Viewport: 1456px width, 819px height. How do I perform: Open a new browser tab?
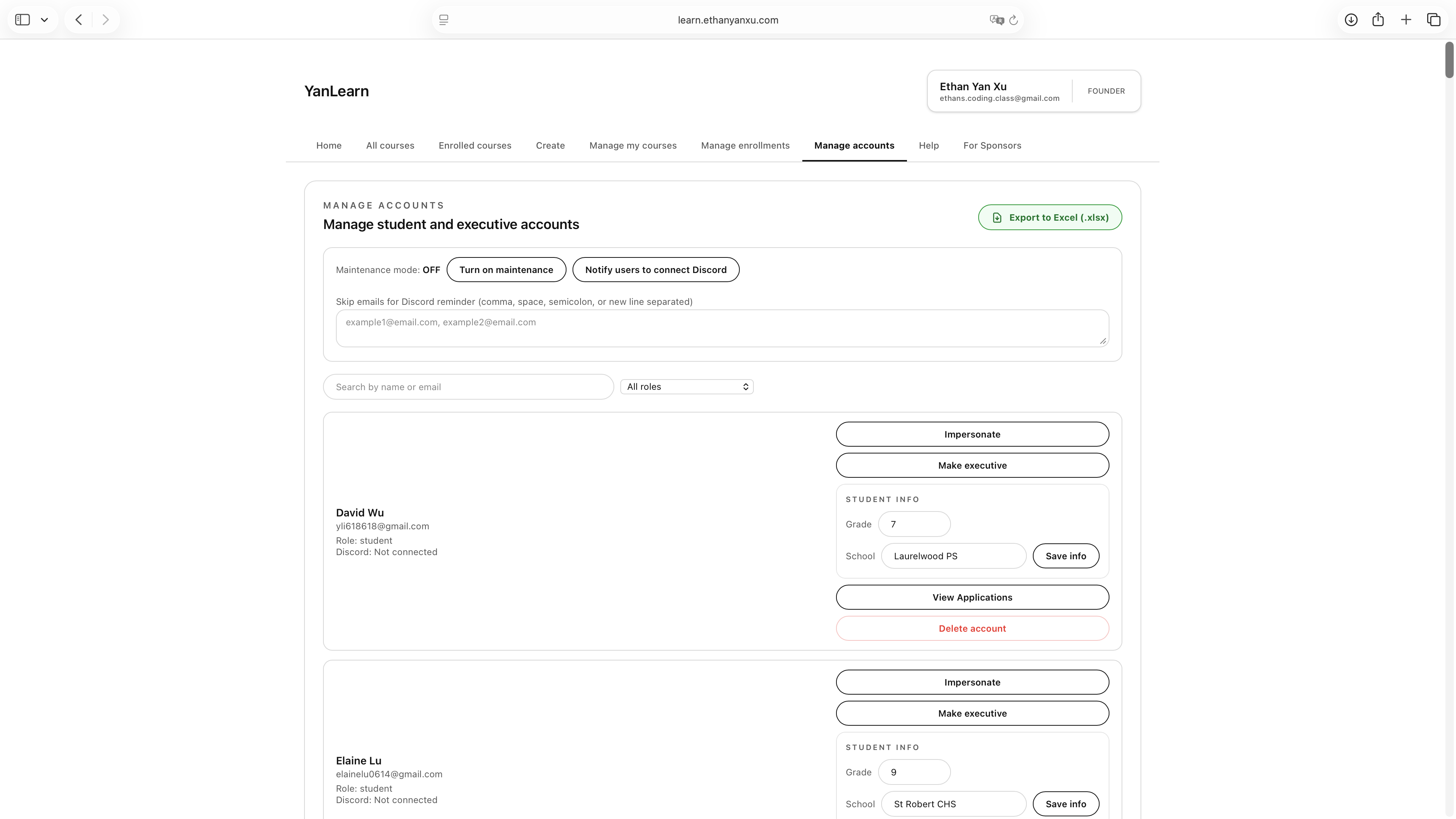[1406, 19]
